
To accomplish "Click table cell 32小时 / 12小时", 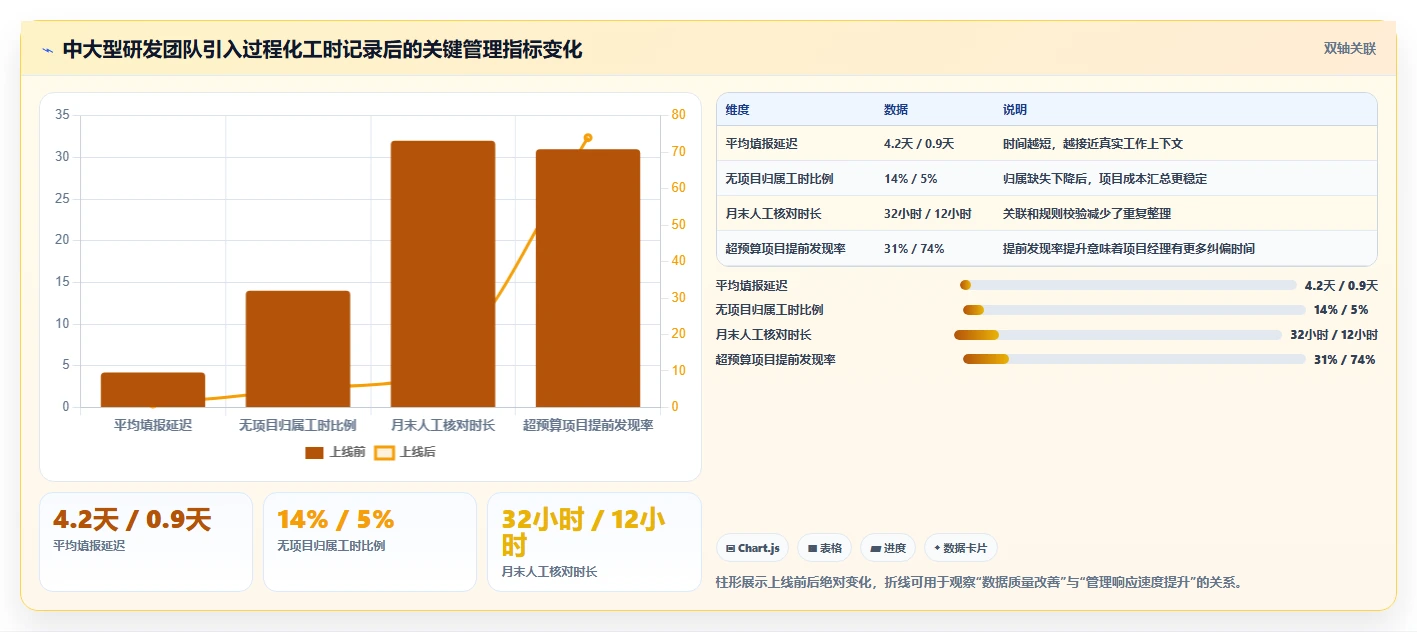I will (927, 214).
